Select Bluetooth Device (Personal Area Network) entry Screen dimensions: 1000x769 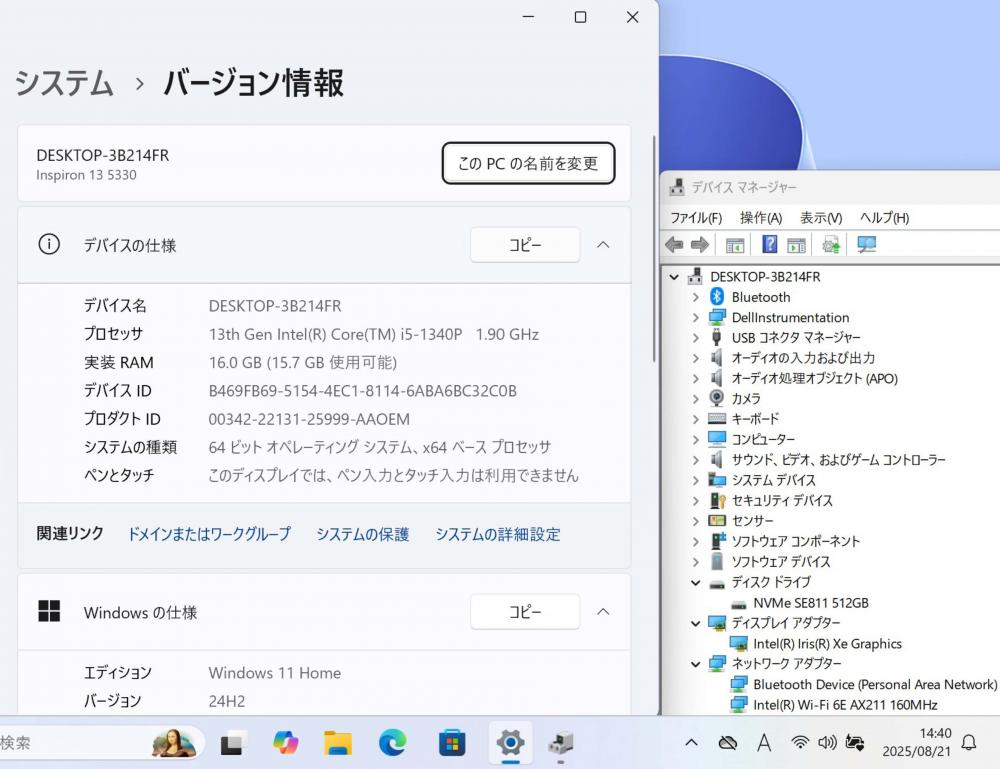(874, 684)
